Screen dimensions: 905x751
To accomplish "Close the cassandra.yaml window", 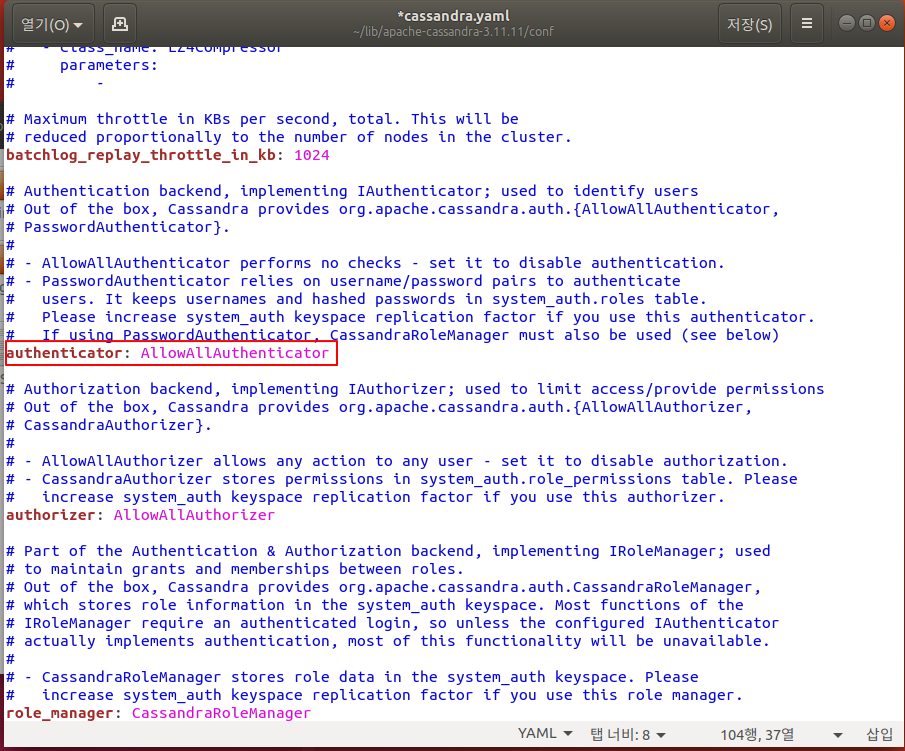I will tap(887, 23).
